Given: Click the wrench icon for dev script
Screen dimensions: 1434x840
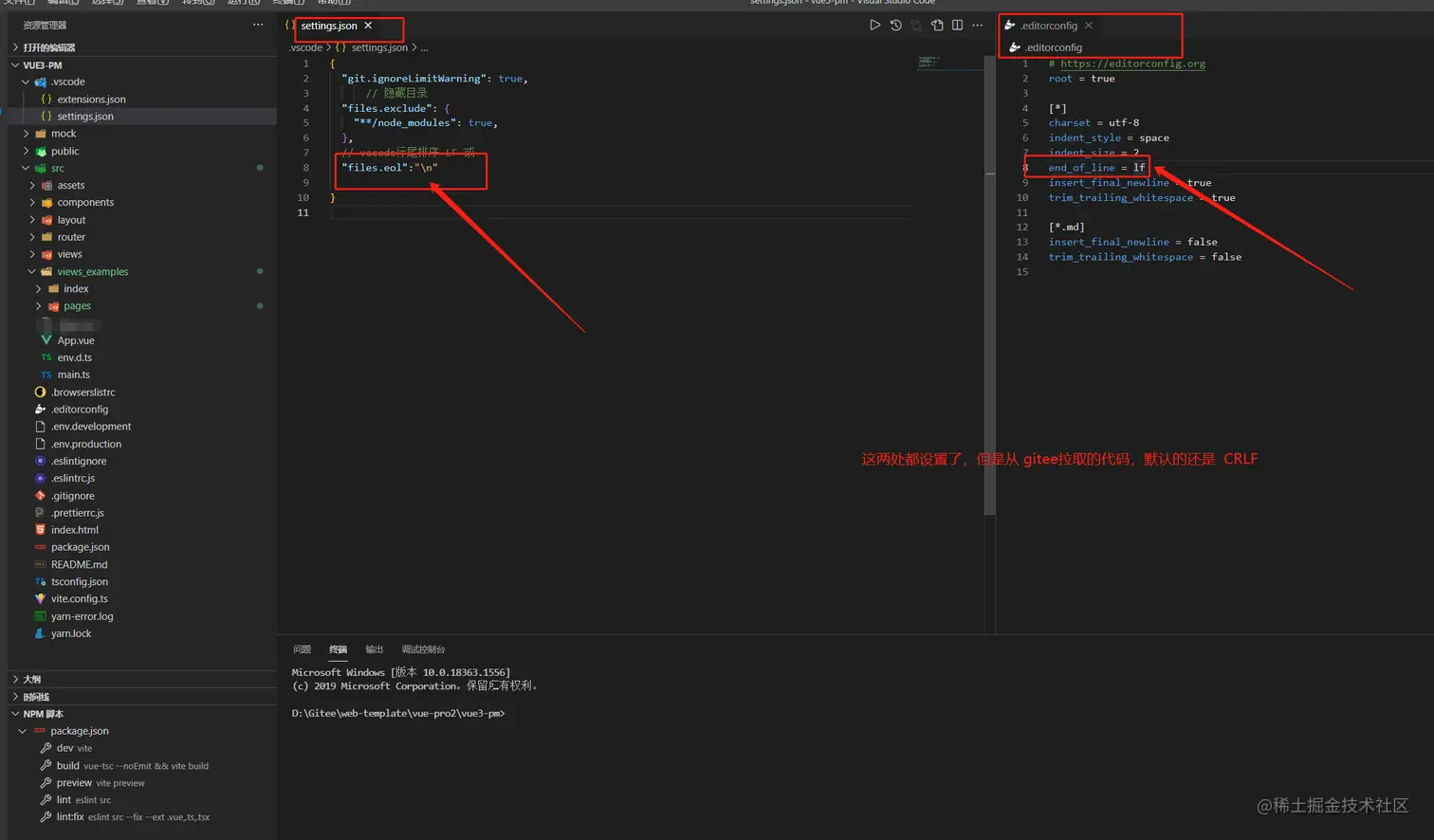Looking at the screenshot, I should click(x=46, y=748).
